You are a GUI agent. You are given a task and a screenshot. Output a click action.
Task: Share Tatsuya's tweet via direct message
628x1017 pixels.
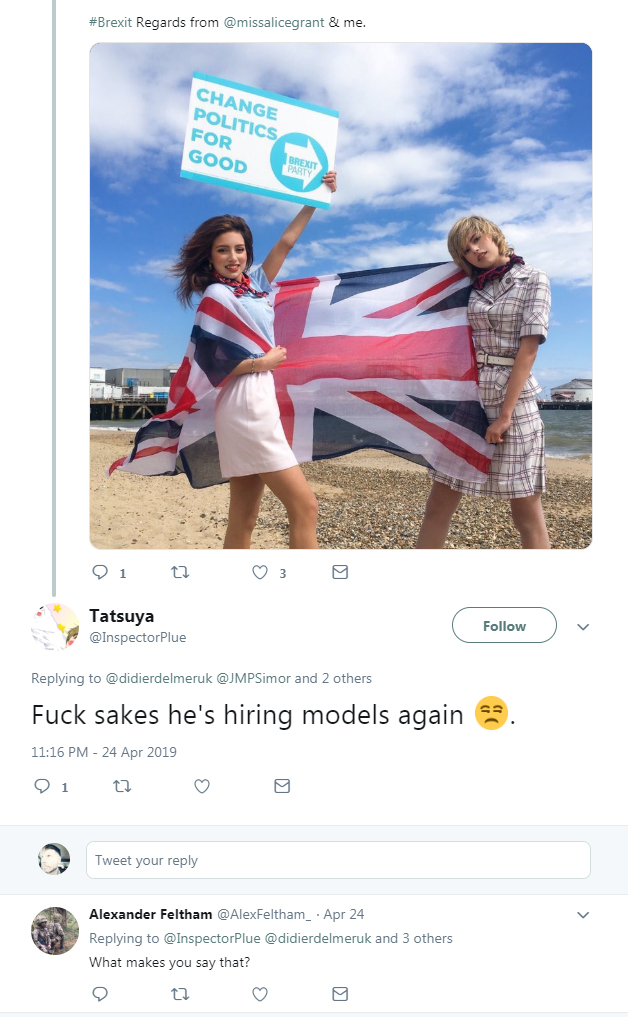click(x=282, y=787)
